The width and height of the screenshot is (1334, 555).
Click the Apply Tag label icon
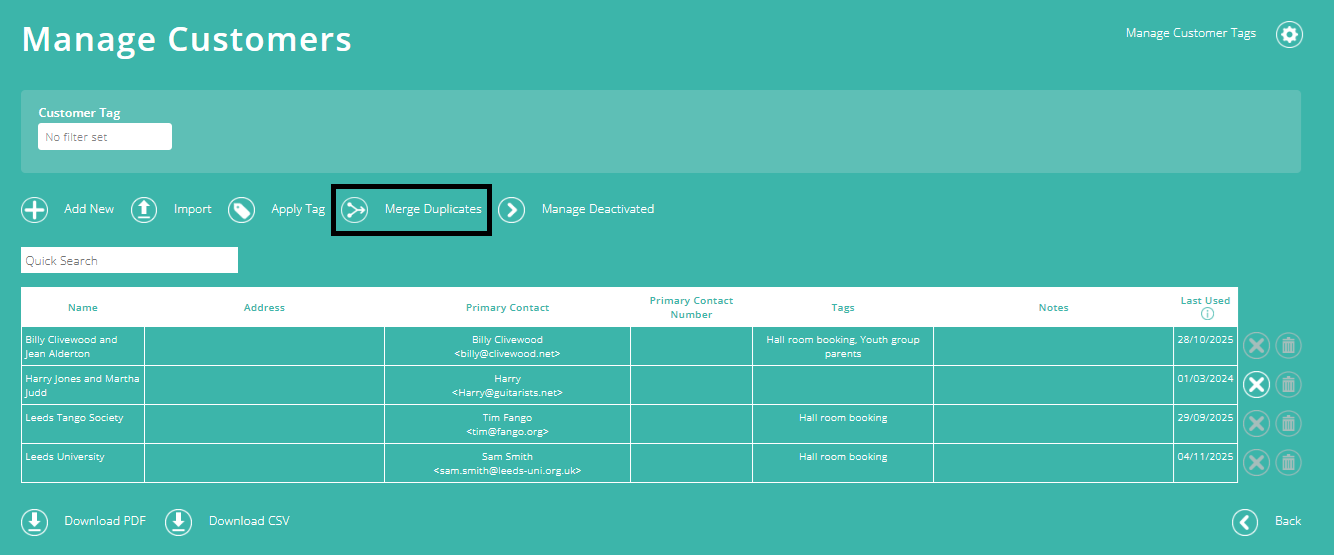241,210
